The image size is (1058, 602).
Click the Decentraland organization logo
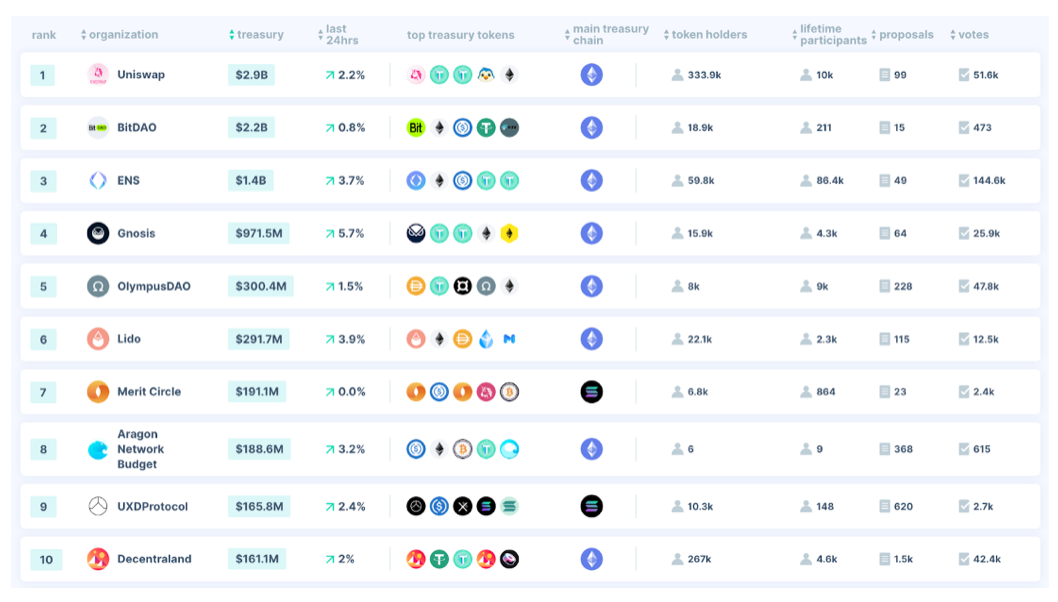[98, 559]
